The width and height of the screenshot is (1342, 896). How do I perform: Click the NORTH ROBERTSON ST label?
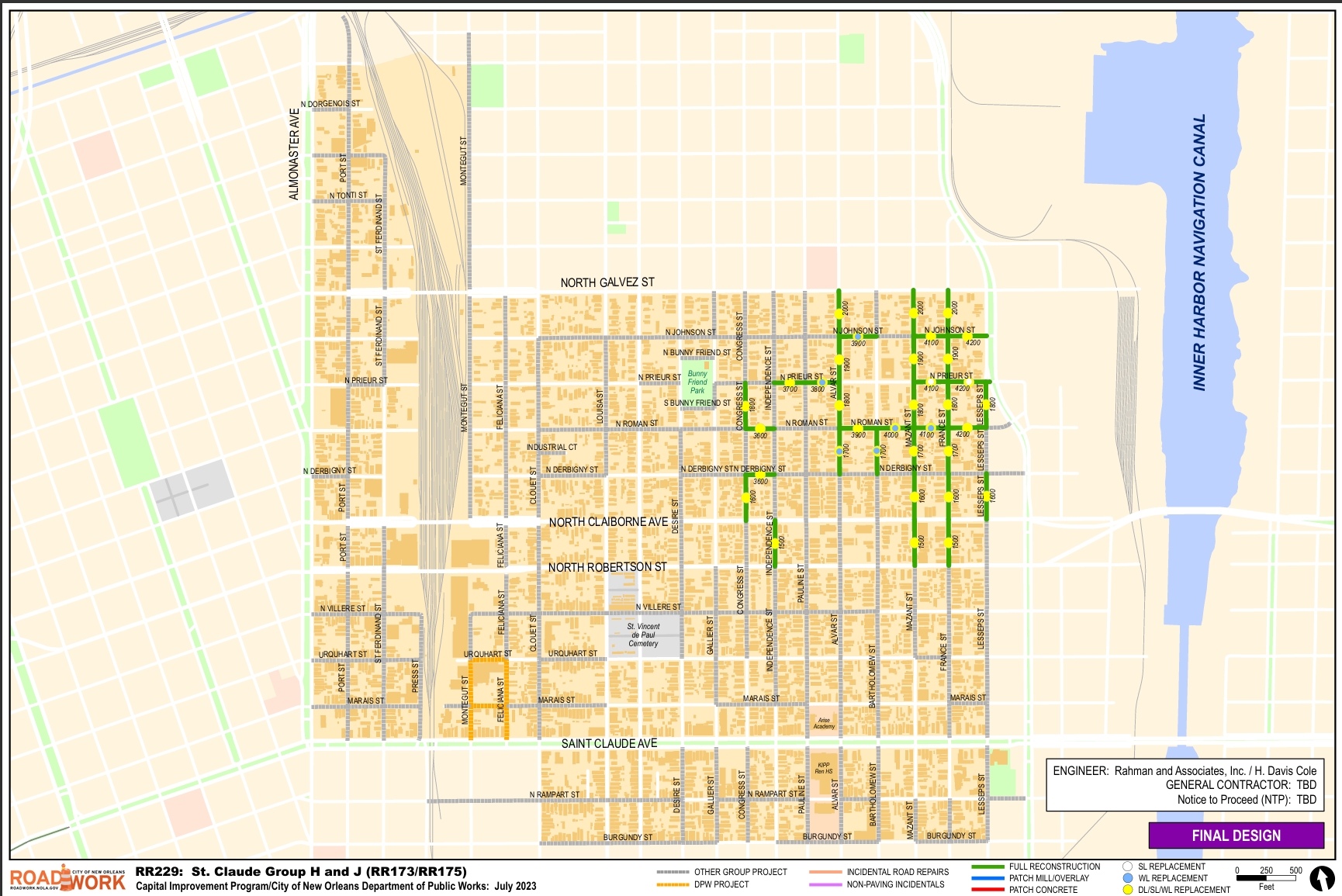click(607, 567)
